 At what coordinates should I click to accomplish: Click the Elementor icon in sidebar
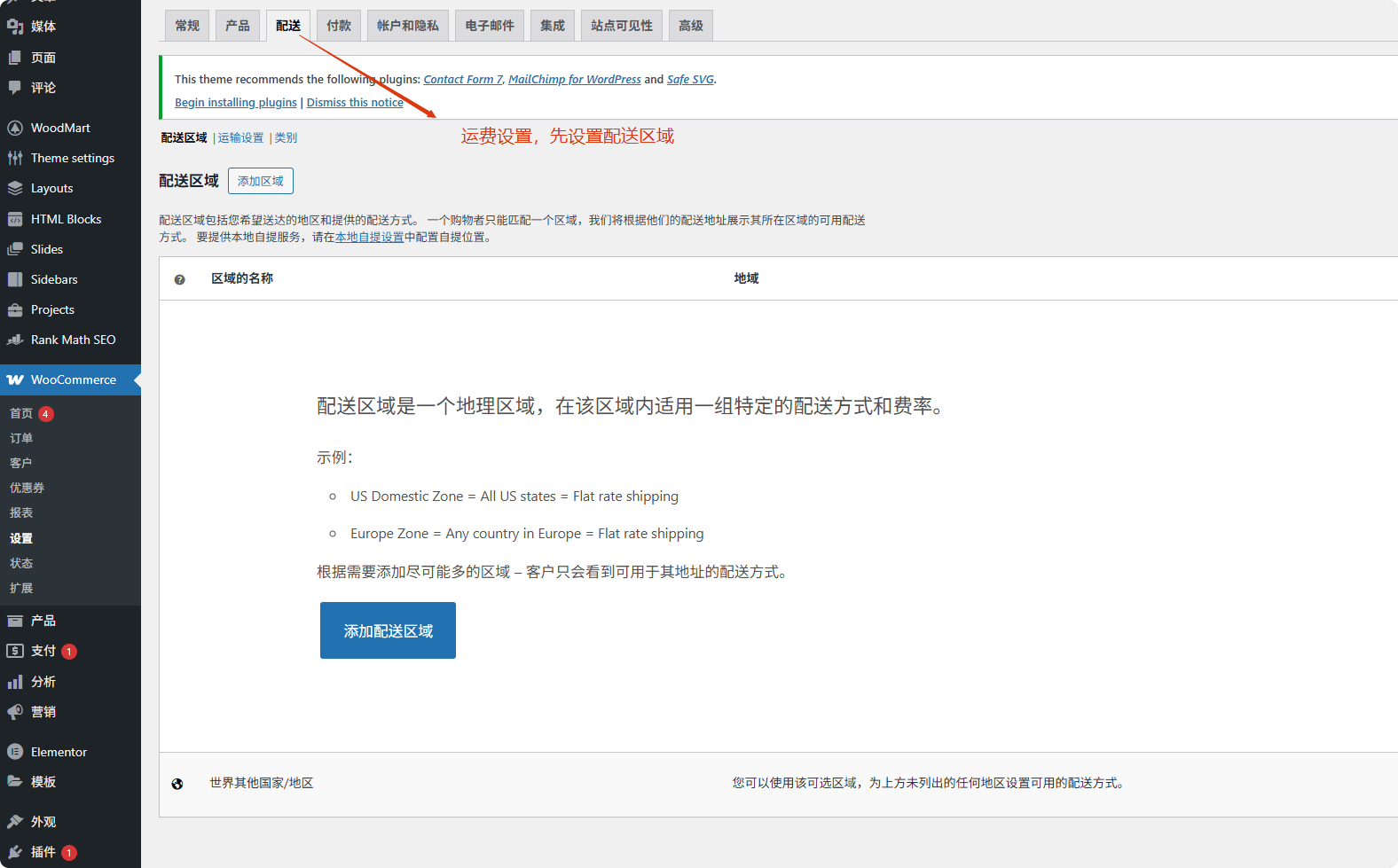coord(15,752)
